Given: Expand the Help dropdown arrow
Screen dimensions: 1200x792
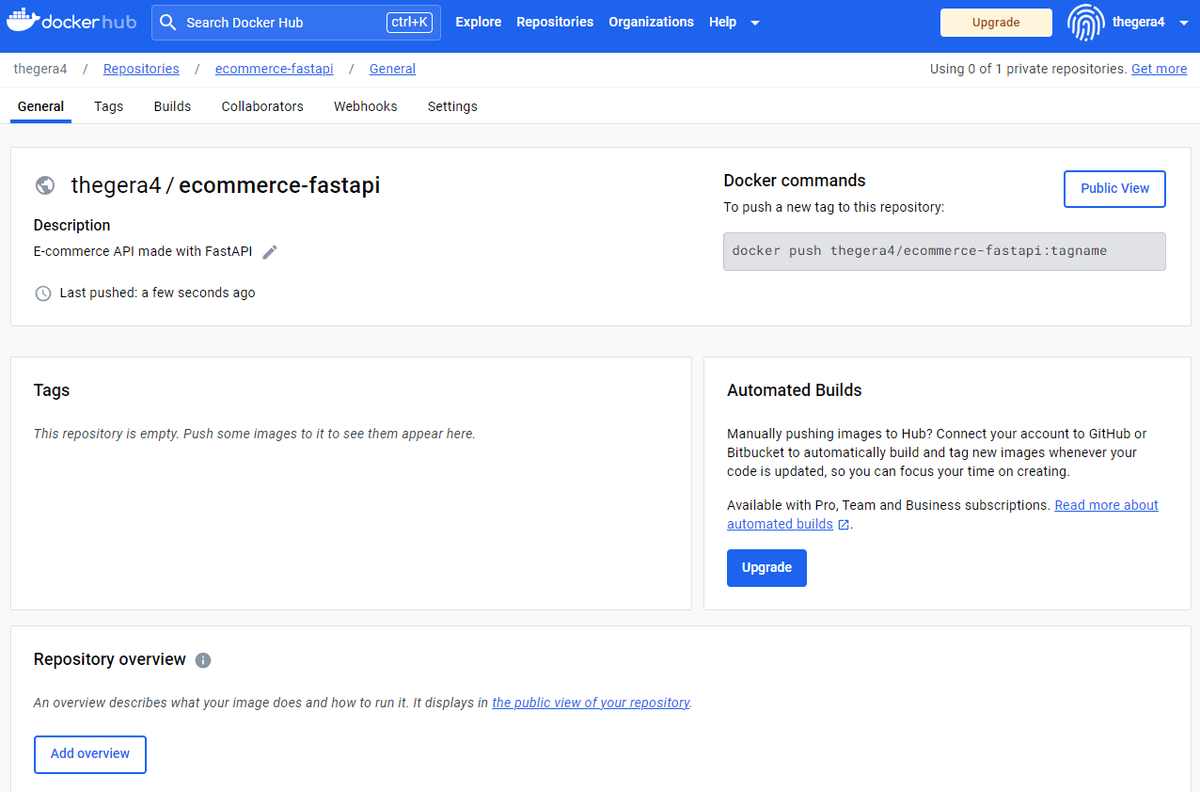Looking at the screenshot, I should [754, 22].
